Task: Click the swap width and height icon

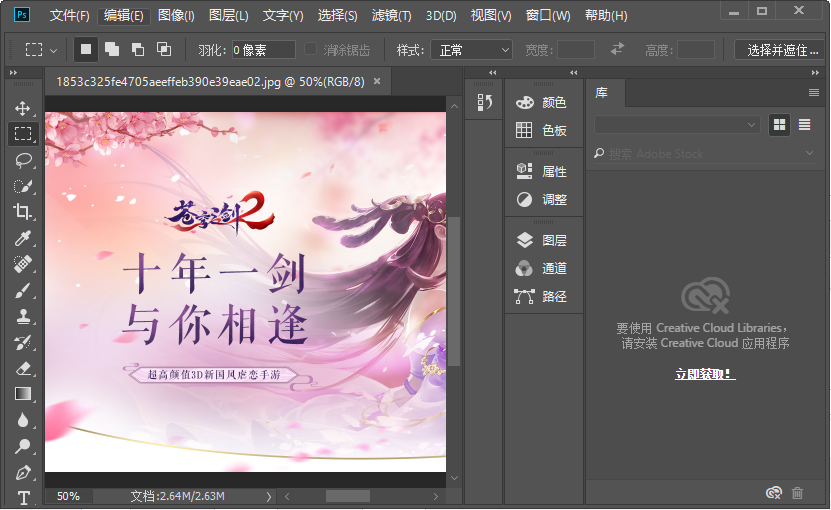Action: pyautogui.click(x=617, y=49)
